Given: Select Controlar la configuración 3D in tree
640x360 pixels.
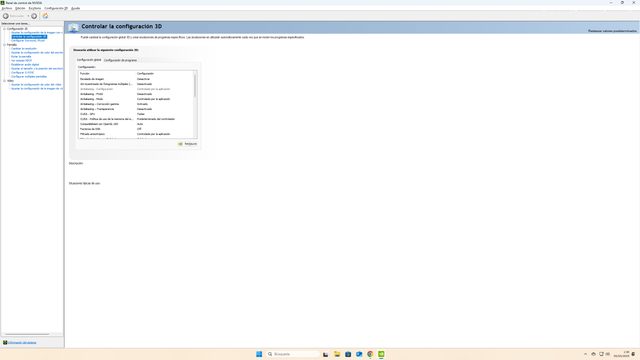Looking at the screenshot, I should [x=29, y=37].
